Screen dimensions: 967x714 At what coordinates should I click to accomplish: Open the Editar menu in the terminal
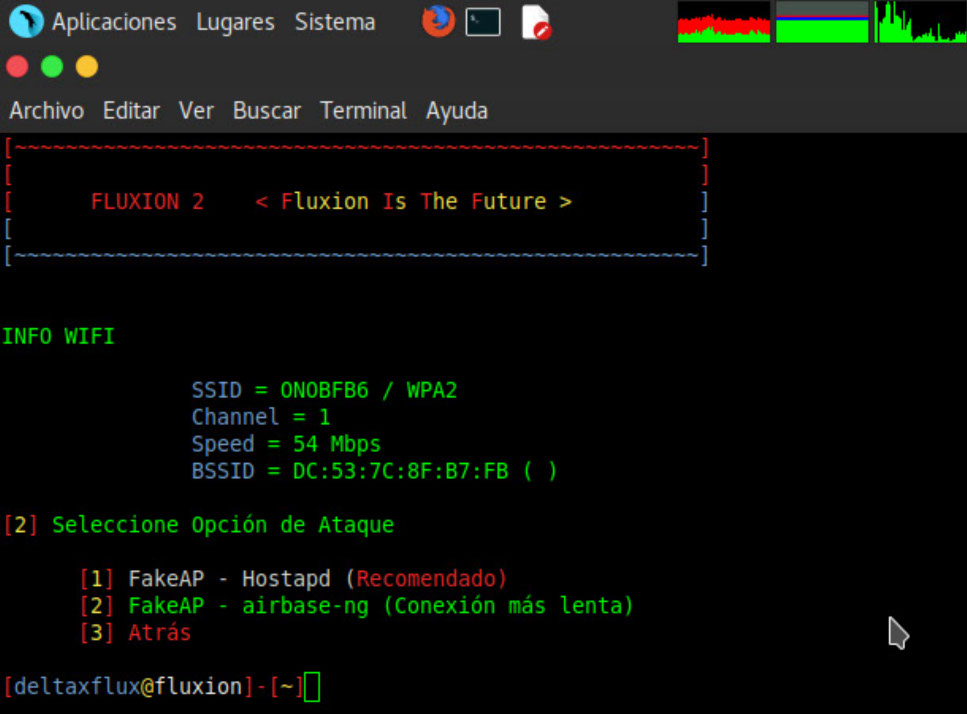[x=131, y=111]
